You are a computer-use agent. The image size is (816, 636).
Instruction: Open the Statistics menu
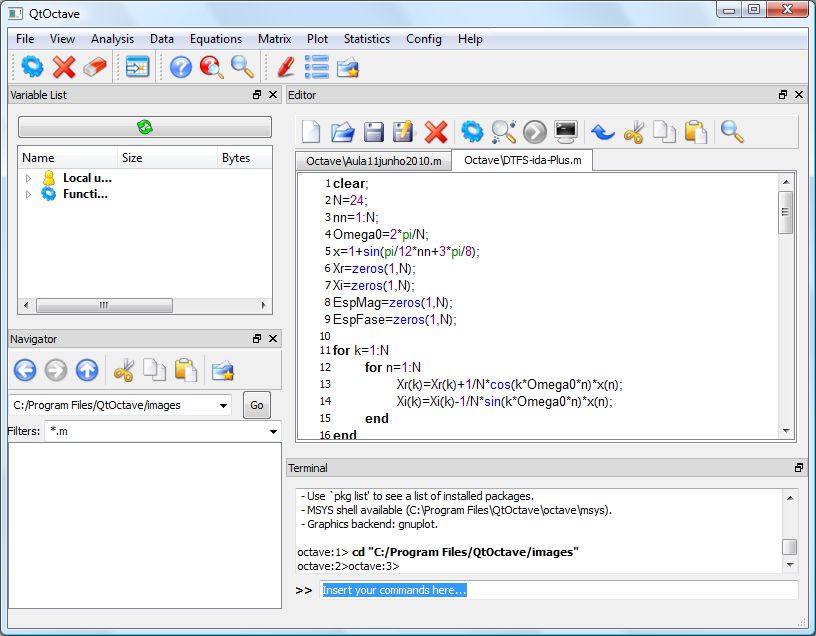click(x=367, y=39)
